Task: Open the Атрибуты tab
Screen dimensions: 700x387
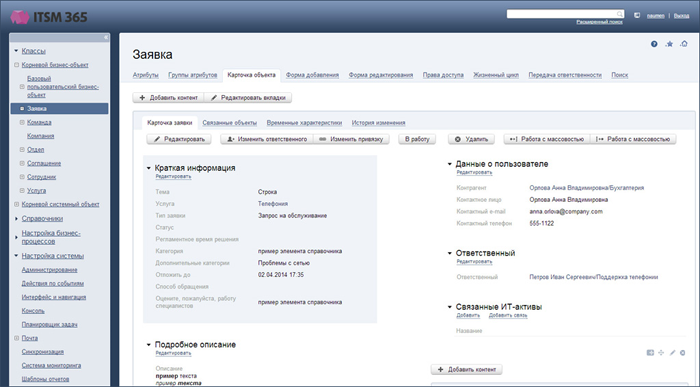Action: (146, 75)
